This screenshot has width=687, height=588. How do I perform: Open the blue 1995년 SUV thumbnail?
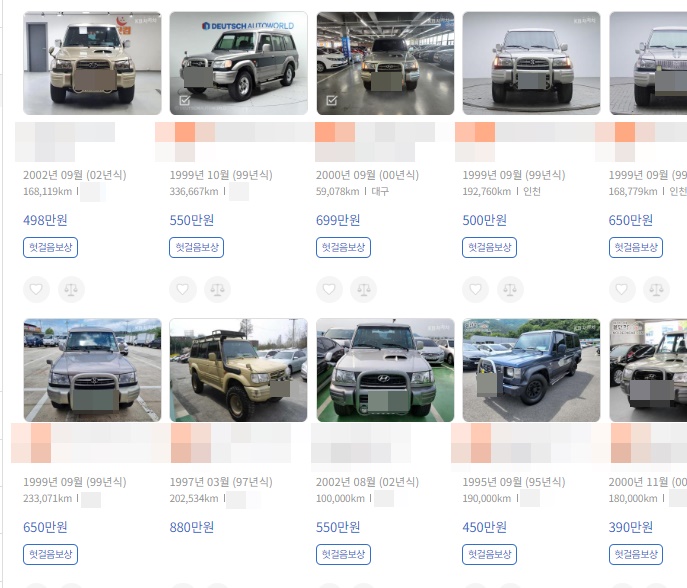click(531, 370)
